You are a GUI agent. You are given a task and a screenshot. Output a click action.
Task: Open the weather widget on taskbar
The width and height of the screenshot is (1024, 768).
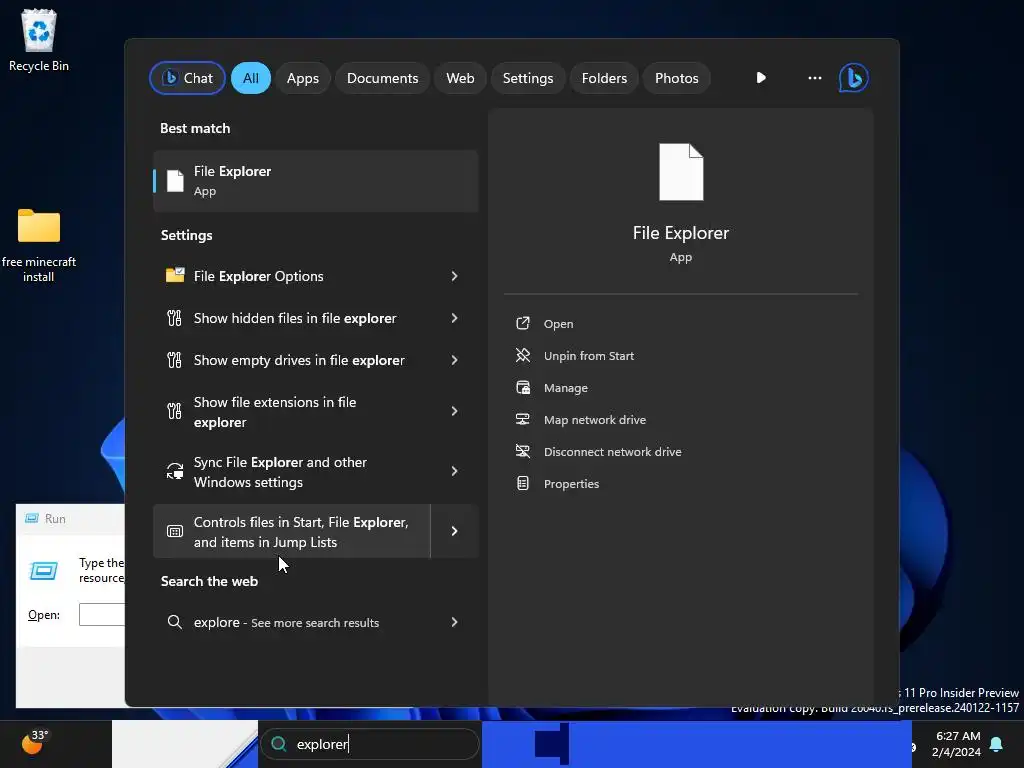35,743
